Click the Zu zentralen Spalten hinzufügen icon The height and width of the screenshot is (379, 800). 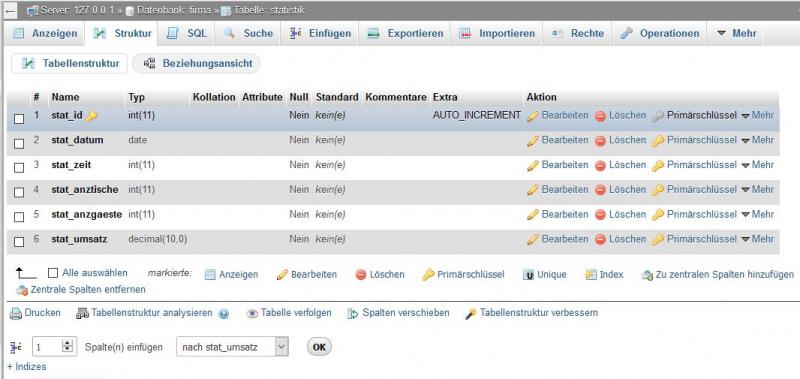tap(647, 275)
